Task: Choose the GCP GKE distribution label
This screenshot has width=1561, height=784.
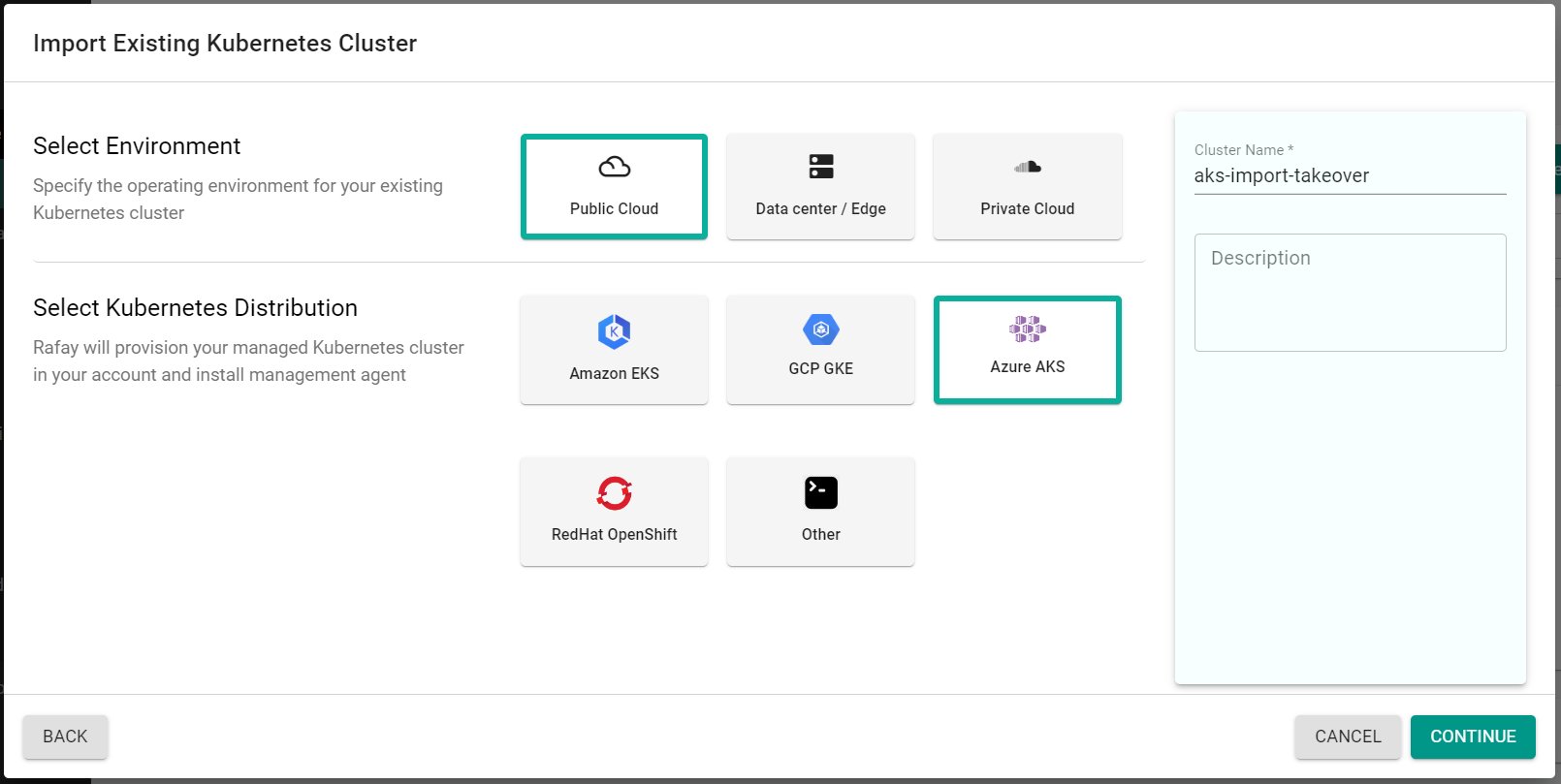Action: (821, 368)
